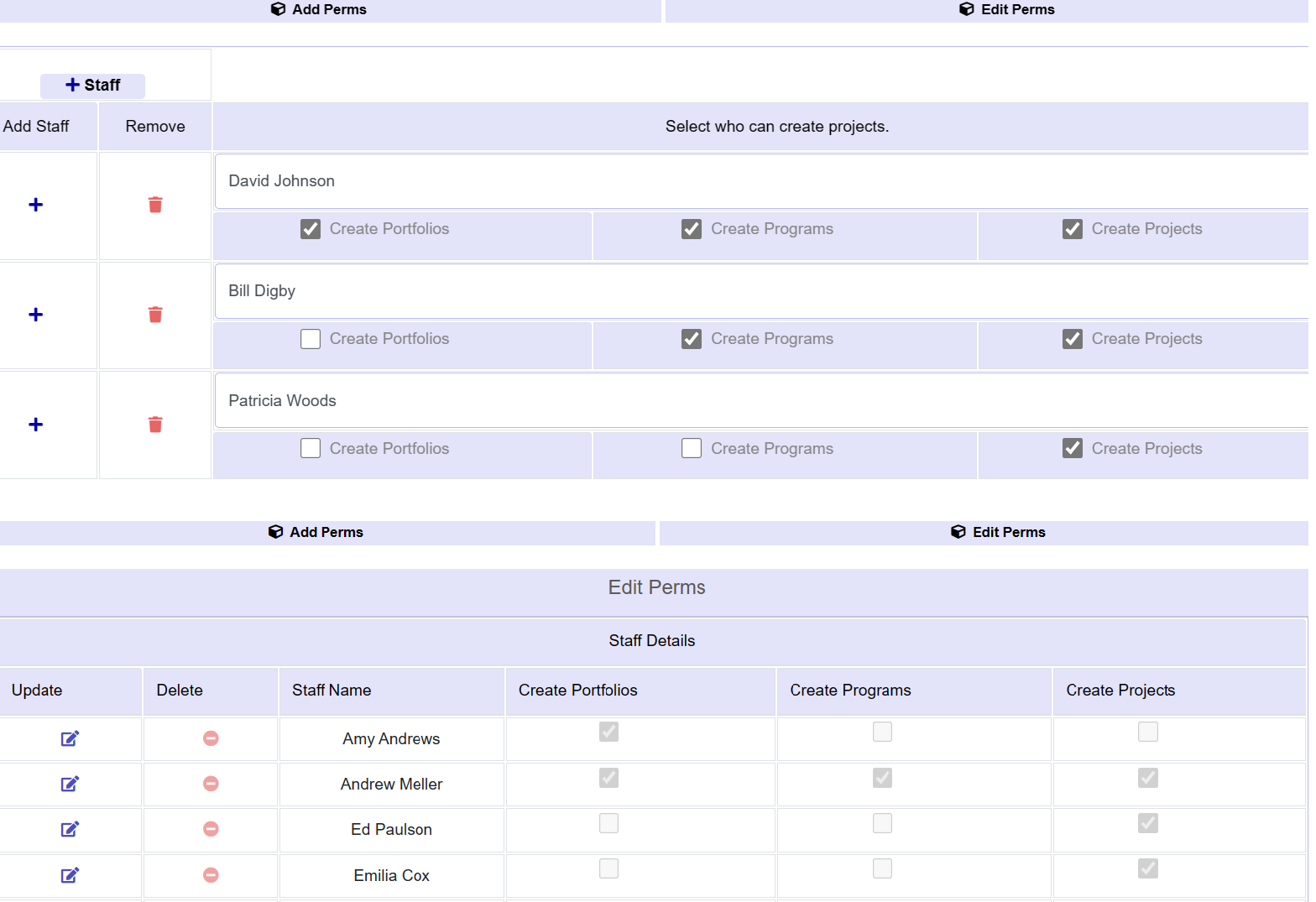Open the top Edit Perms tab

(x=1006, y=10)
